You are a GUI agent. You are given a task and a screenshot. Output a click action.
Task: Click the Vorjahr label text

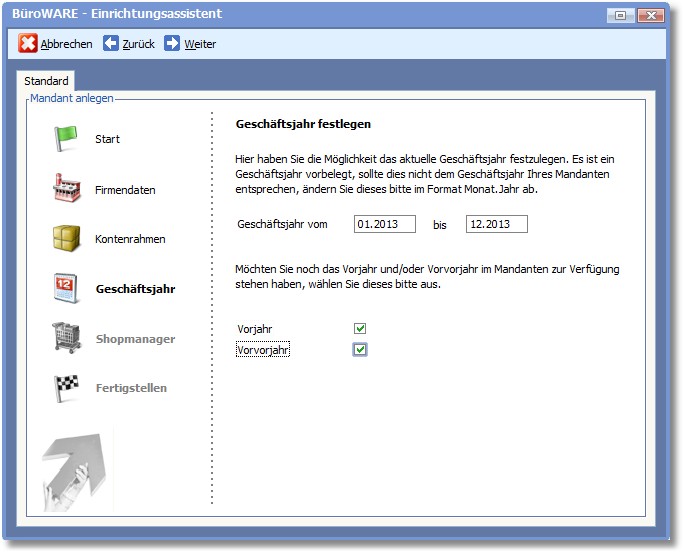(255, 329)
